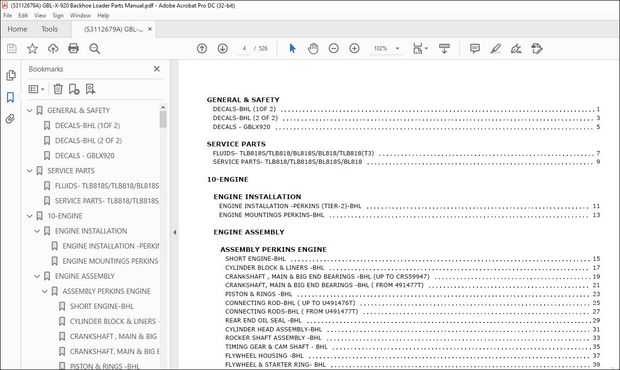Close the Bookmarks panel

157,69
